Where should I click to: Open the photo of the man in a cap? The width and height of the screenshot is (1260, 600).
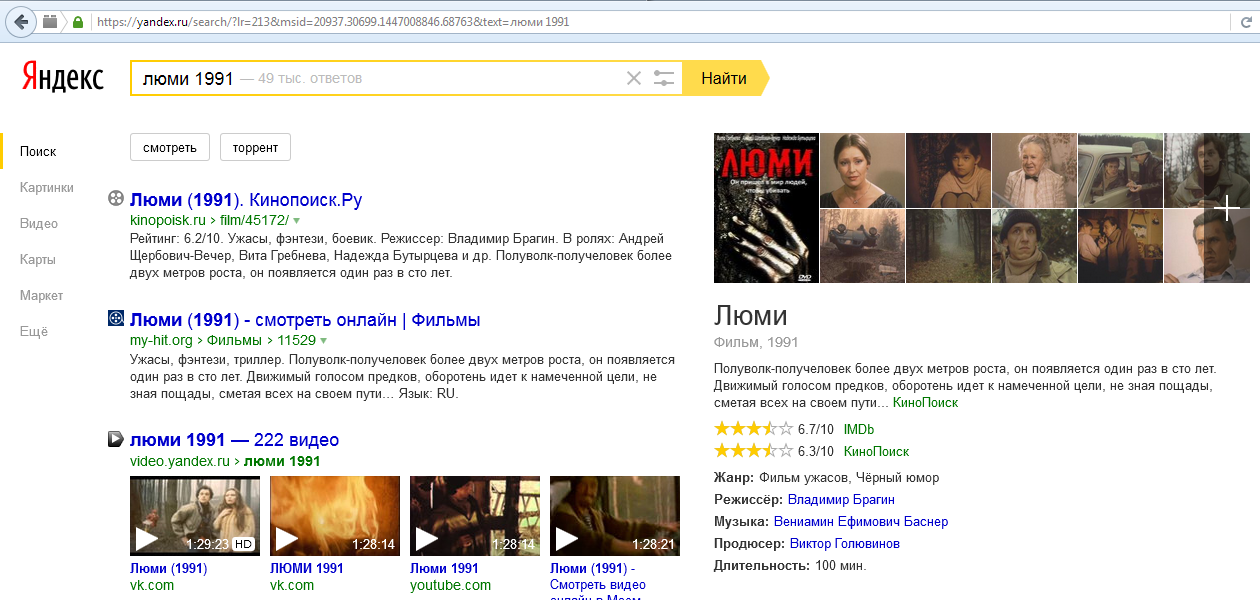click(x=1034, y=246)
